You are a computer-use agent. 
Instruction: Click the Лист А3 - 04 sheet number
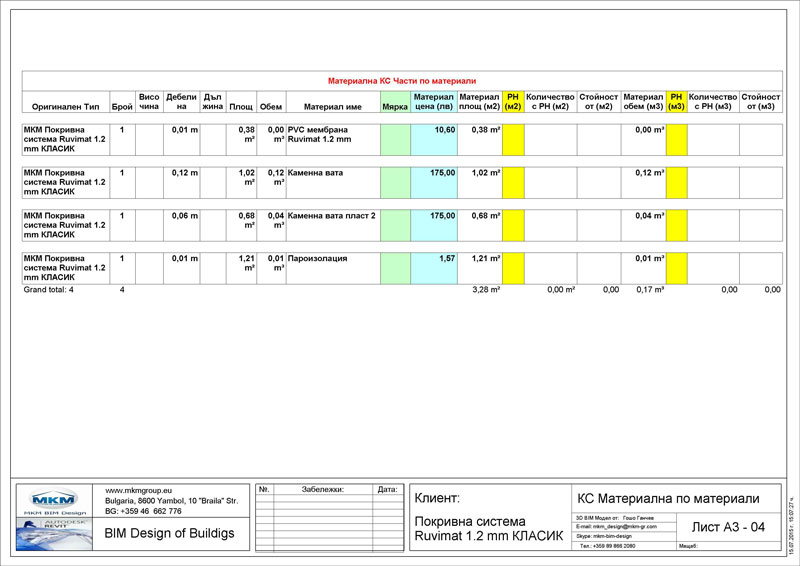click(728, 527)
